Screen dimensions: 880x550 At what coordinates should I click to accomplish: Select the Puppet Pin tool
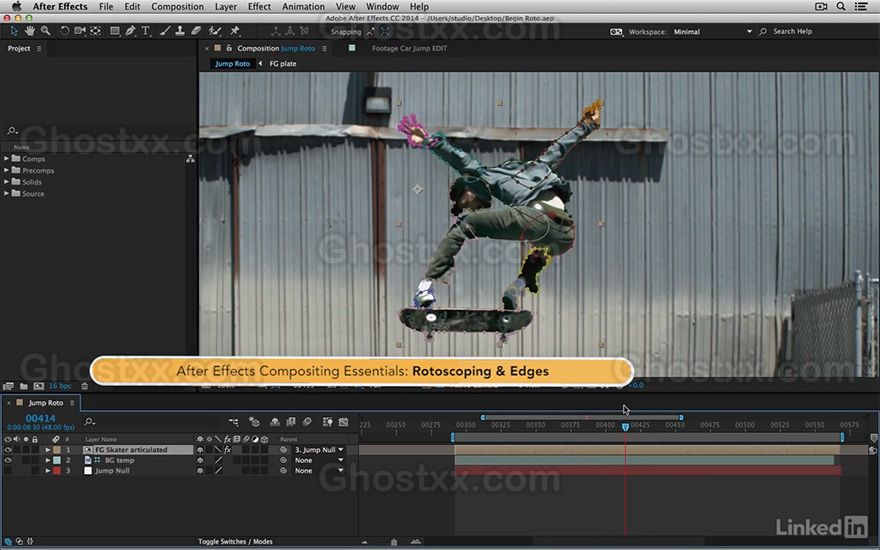(235, 31)
